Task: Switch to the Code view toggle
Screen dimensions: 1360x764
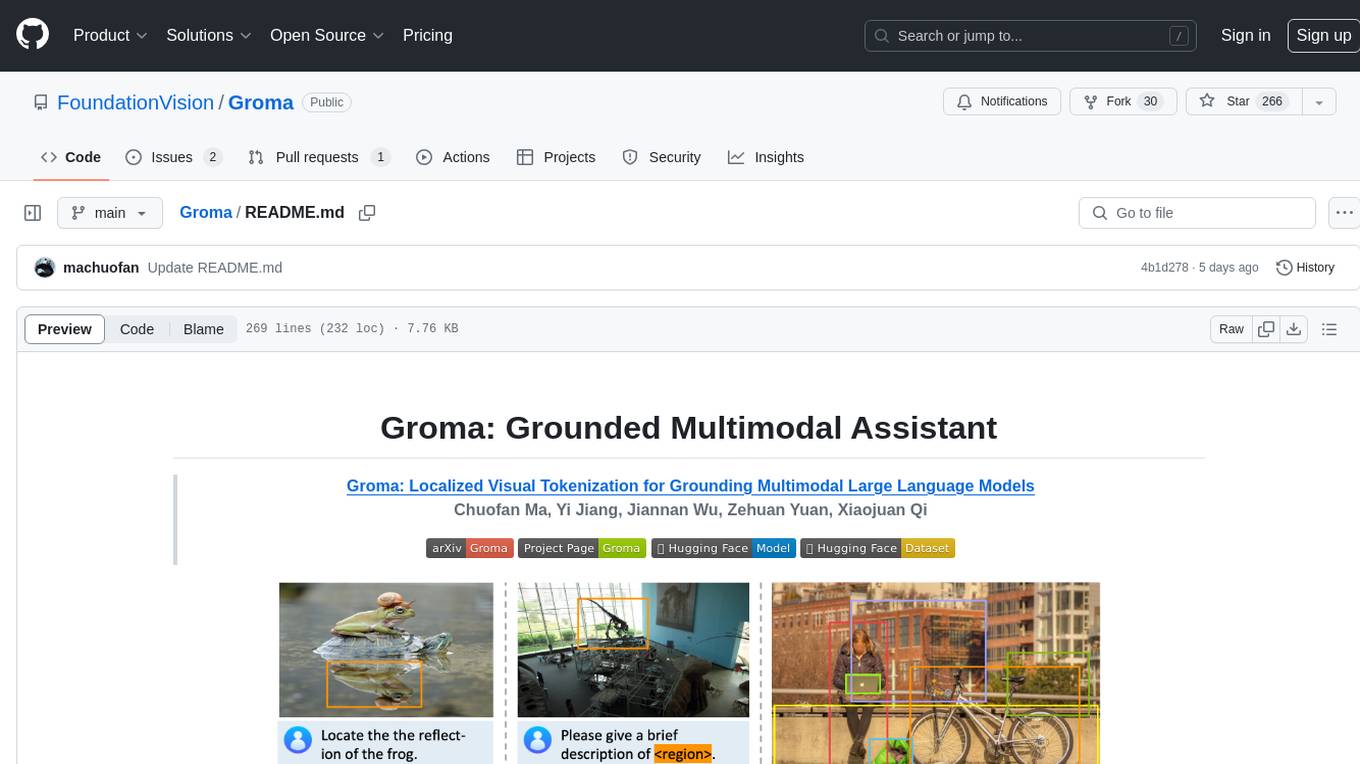Action: point(137,329)
